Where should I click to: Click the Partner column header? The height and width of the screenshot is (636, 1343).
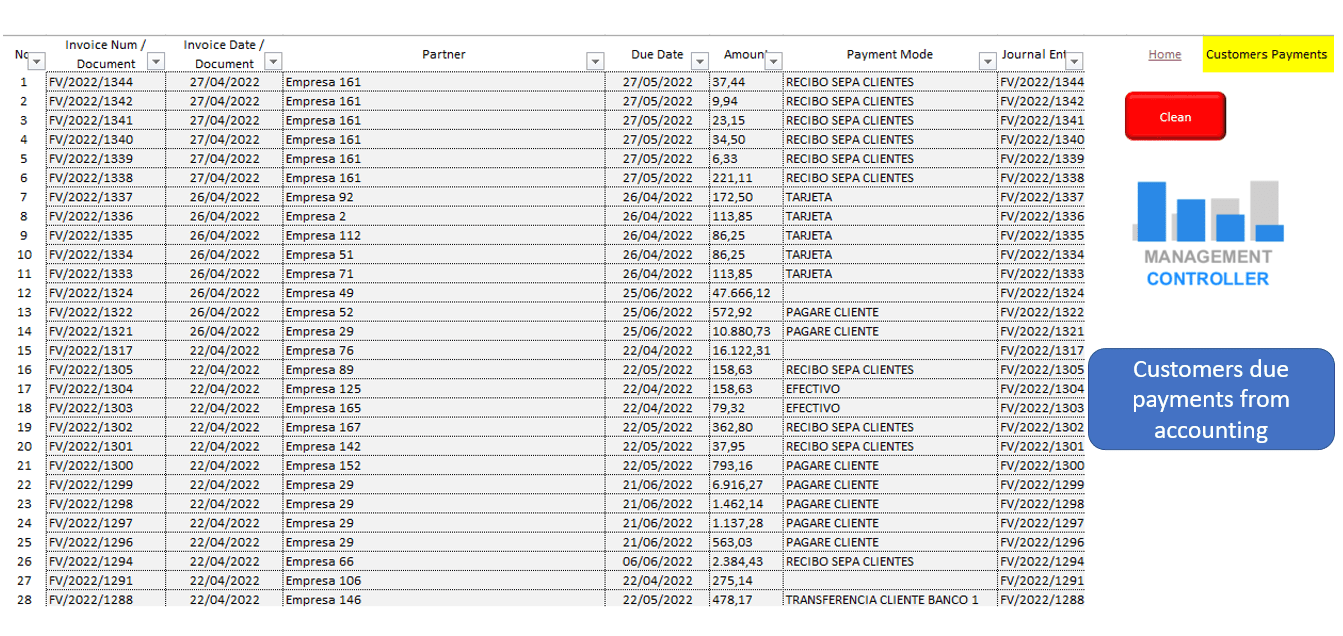(x=443, y=55)
